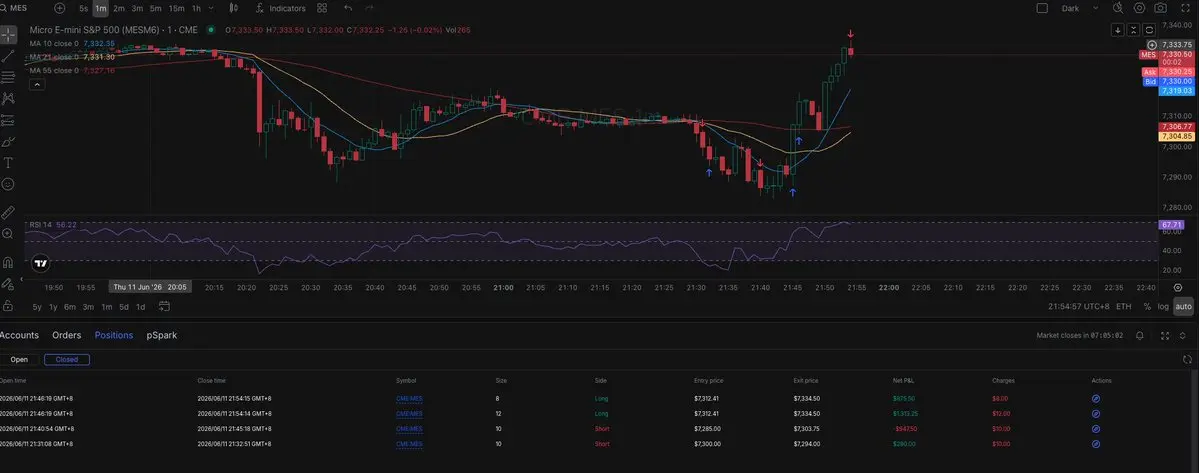Take a chart snapshot with camera icon
Image resolution: width=1199 pixels, height=473 pixels.
[1161, 8]
